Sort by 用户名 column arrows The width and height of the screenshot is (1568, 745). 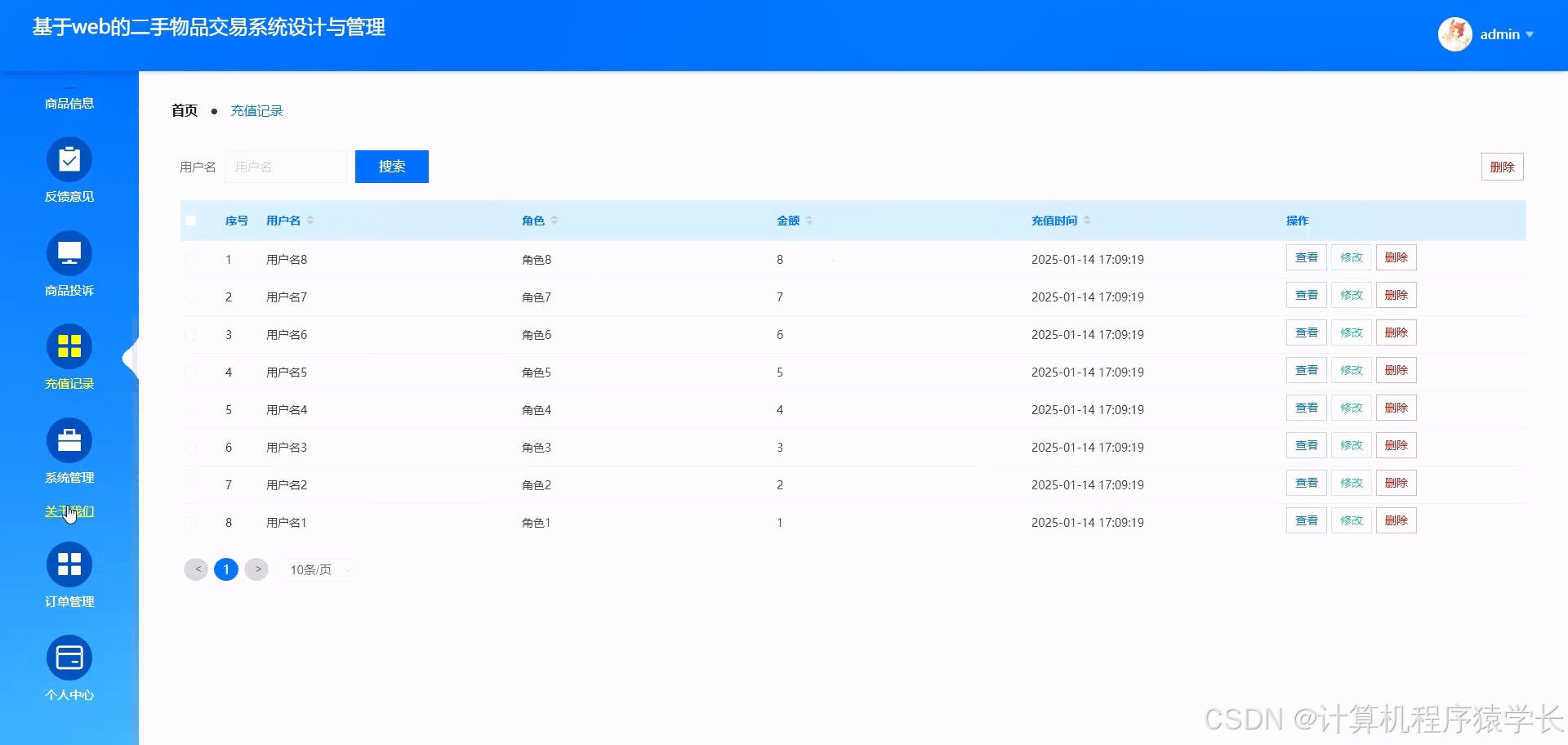pos(310,221)
